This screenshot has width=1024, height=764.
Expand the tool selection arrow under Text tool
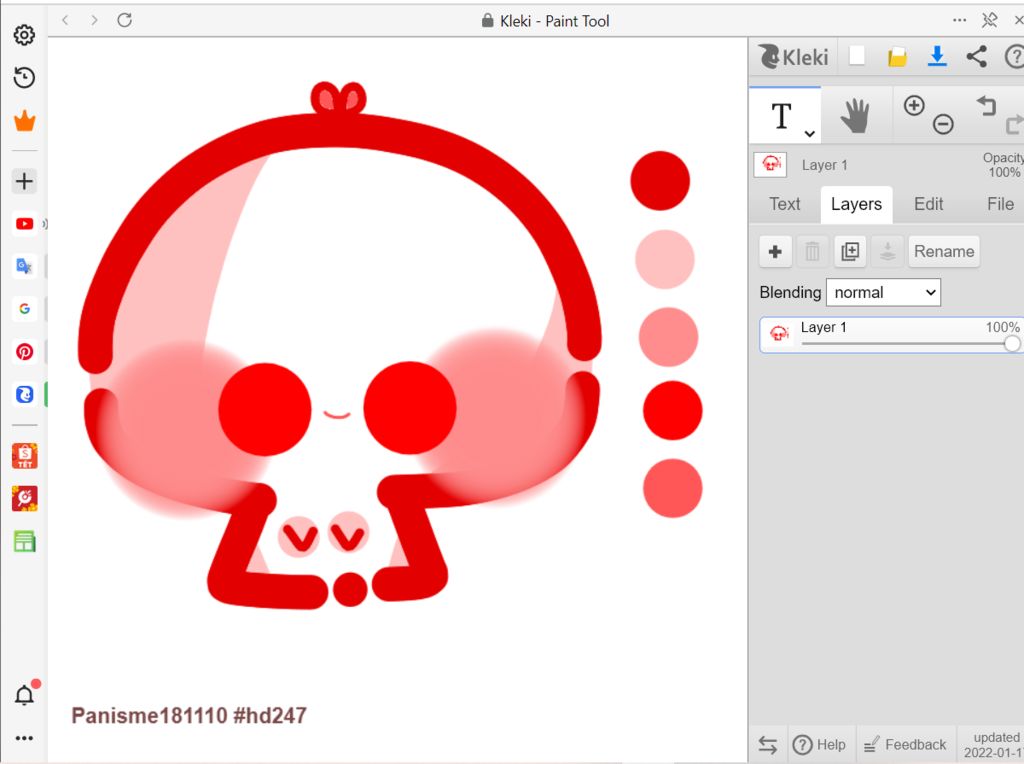click(x=810, y=134)
